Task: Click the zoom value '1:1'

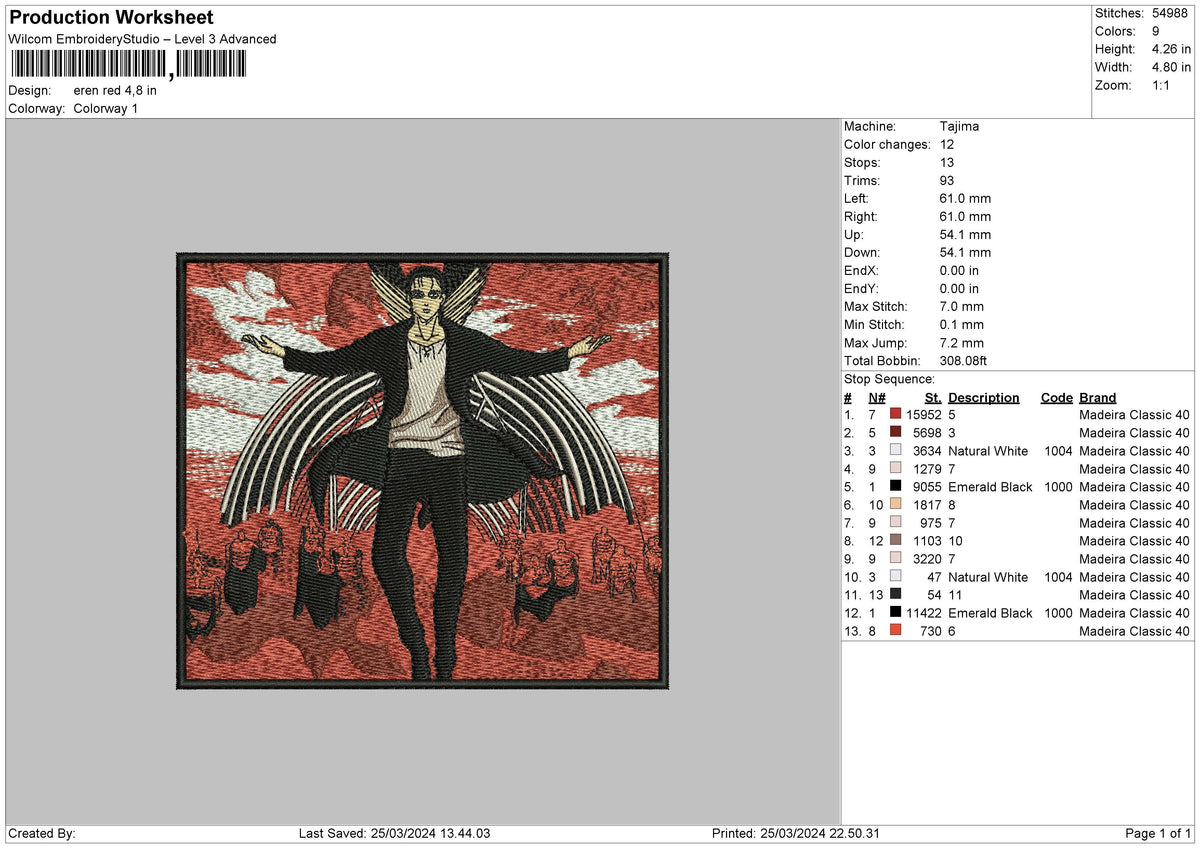Action: pos(1163,85)
